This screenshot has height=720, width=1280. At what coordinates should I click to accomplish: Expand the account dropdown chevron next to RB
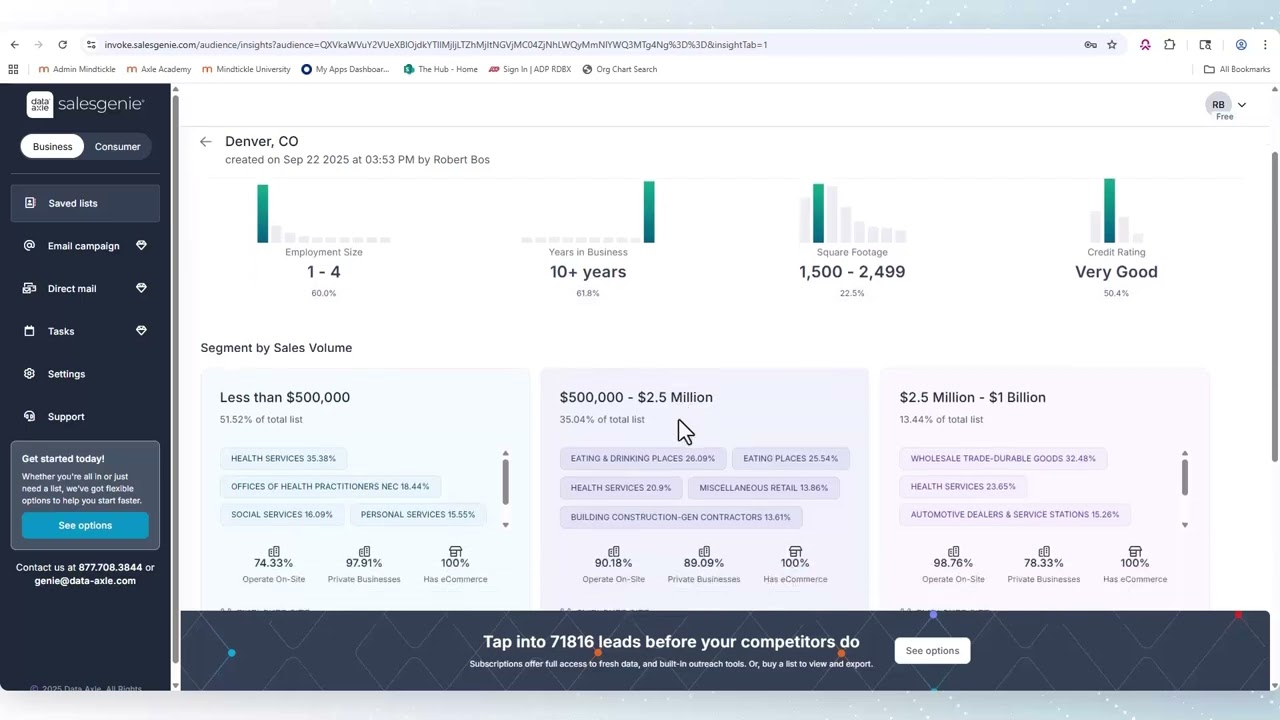pos(1242,104)
